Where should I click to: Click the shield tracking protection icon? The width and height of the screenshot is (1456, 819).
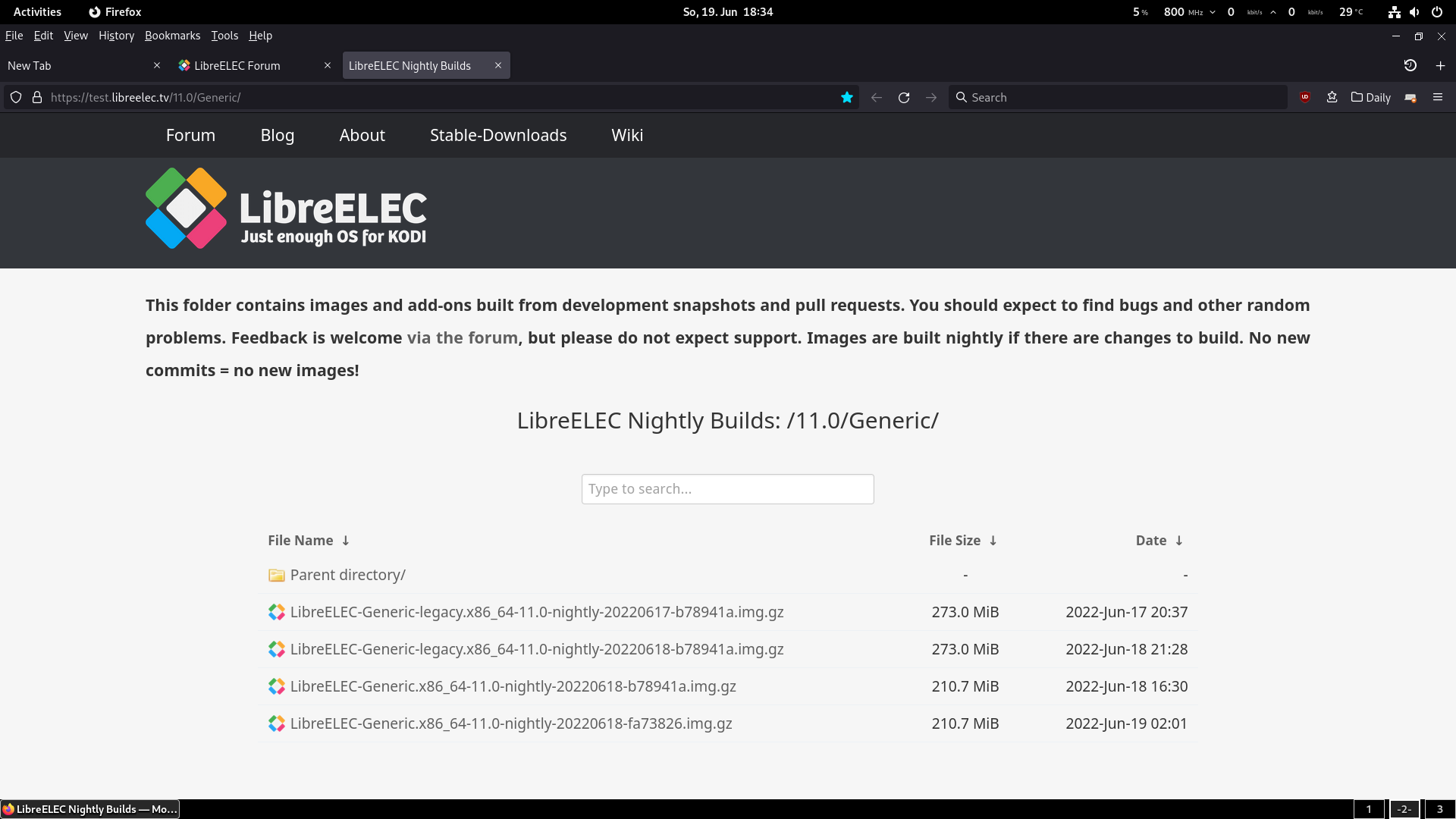click(x=16, y=97)
